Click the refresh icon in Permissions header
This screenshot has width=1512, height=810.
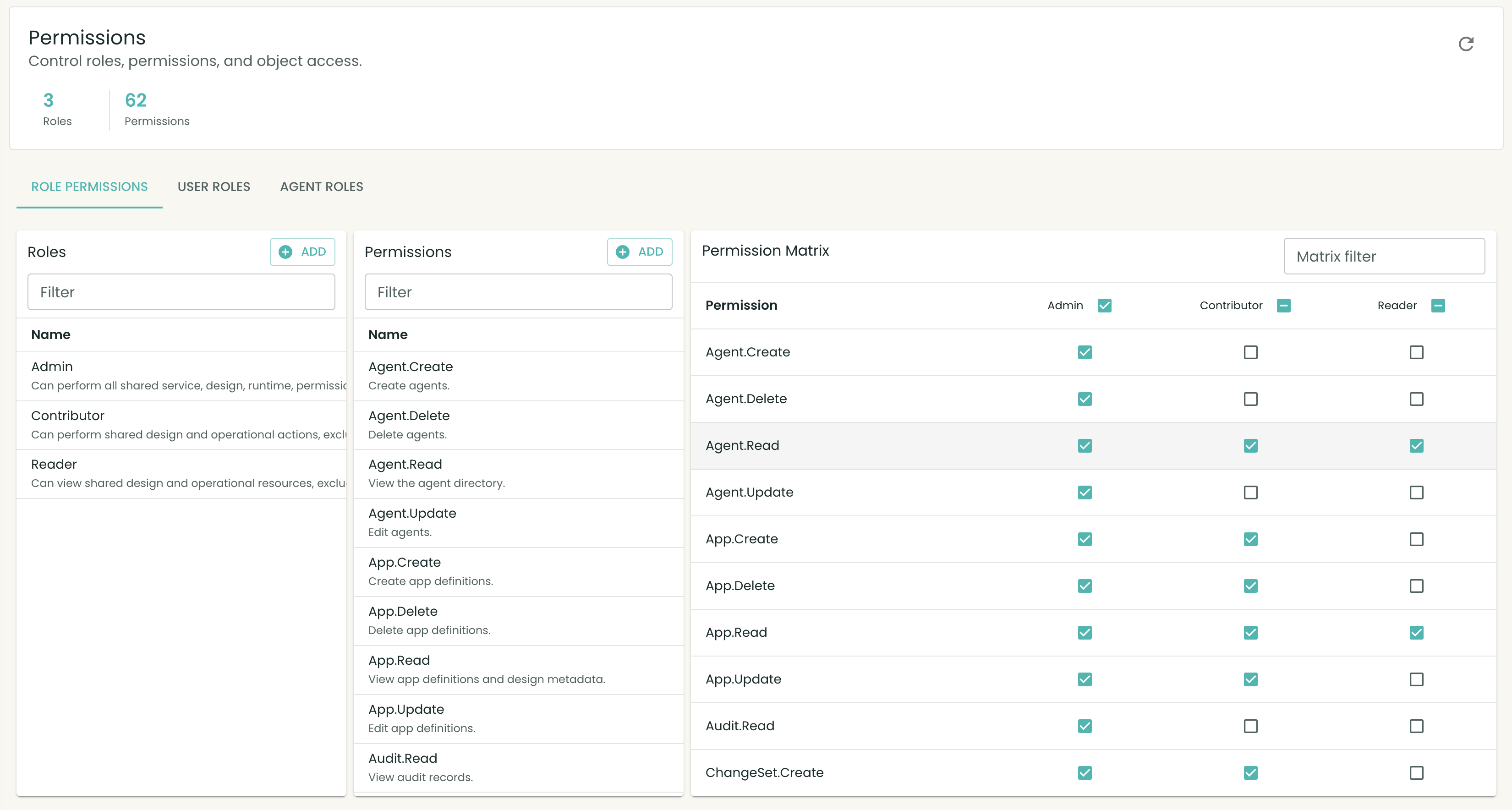click(1466, 44)
